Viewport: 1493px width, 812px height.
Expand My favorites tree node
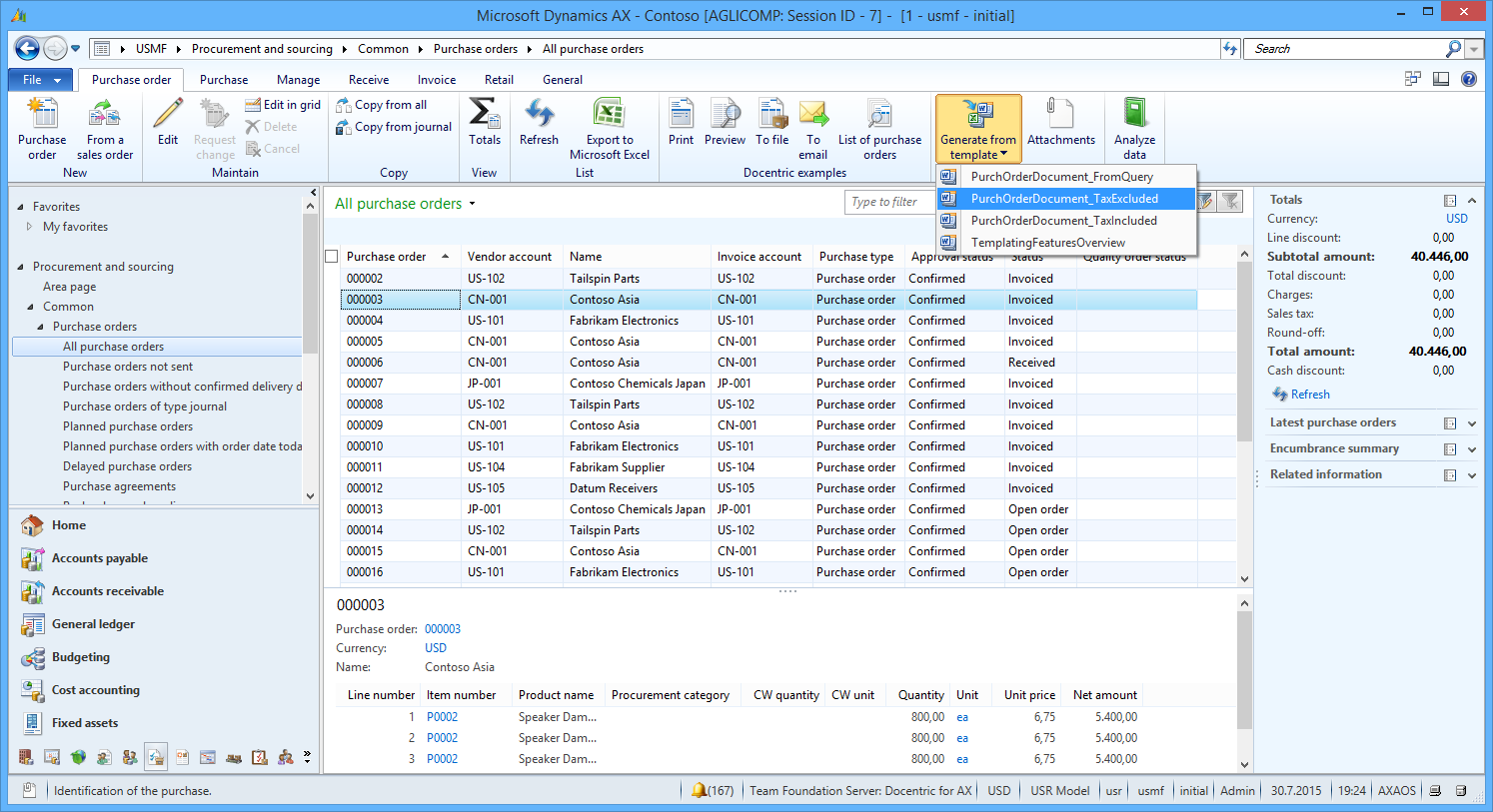29,227
